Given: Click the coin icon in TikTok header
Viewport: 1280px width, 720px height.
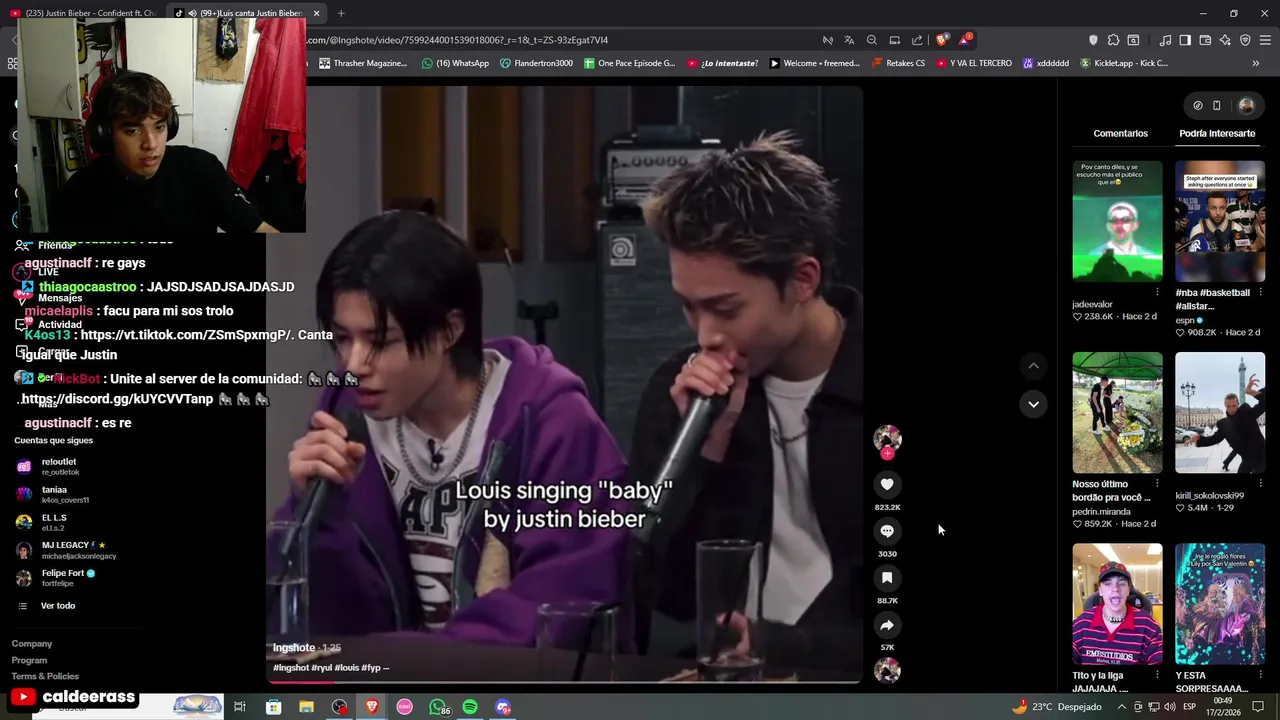Looking at the screenshot, I should coord(1198,105).
